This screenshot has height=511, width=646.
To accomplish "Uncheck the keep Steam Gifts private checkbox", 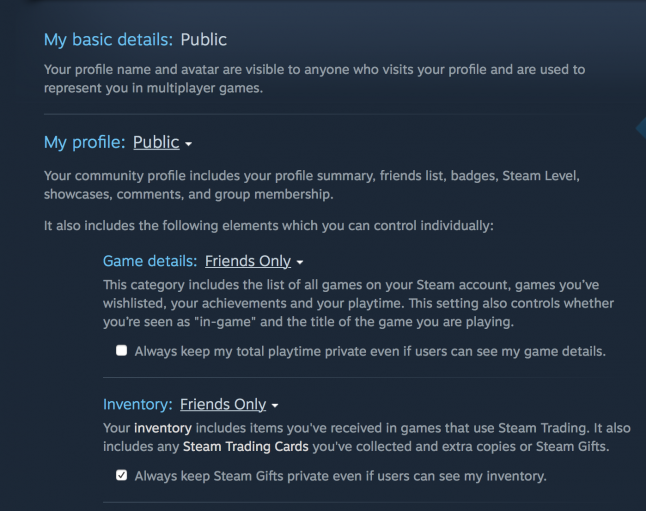I will click(122, 475).
